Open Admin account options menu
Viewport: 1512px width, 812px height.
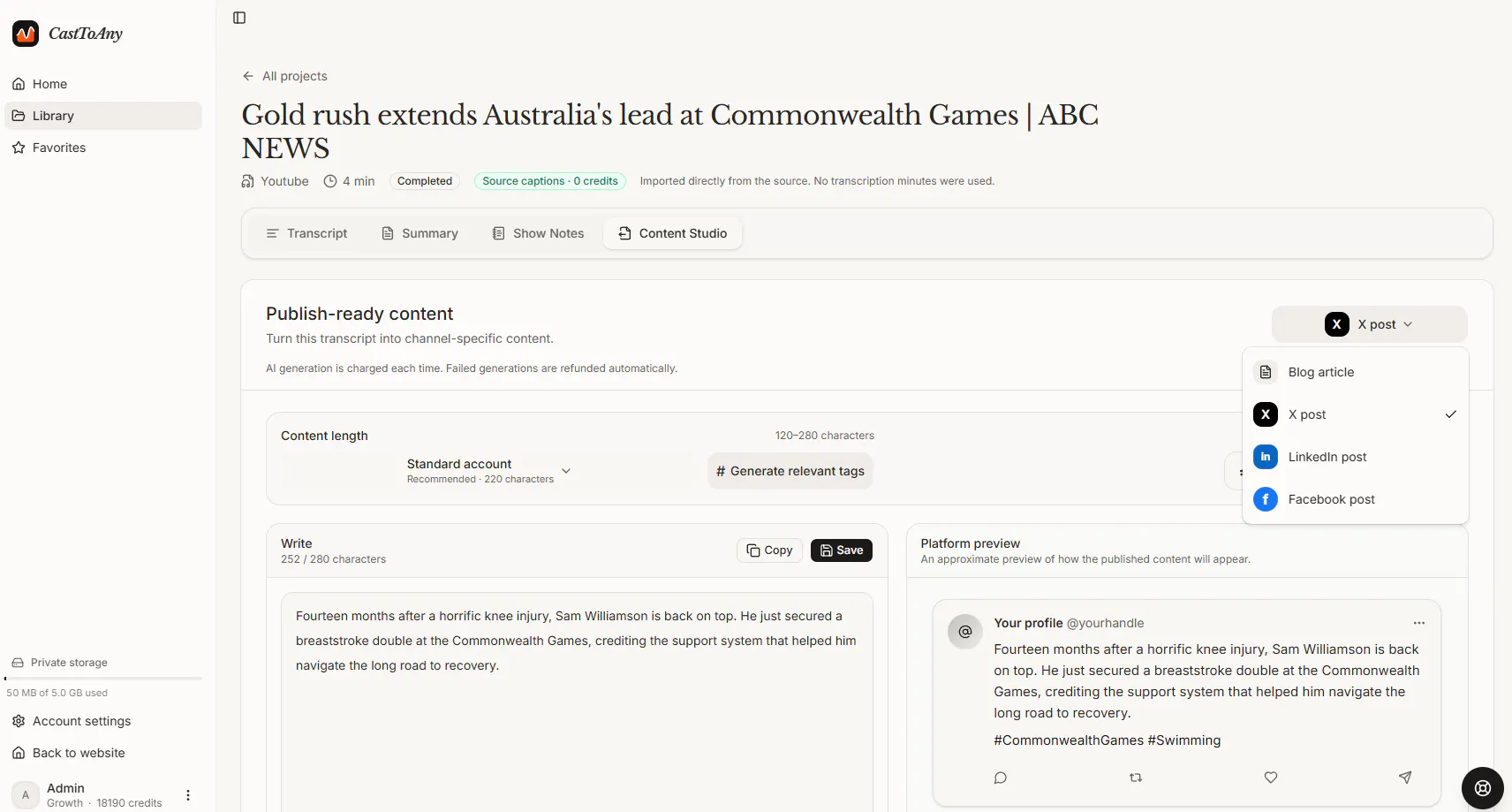click(188, 795)
